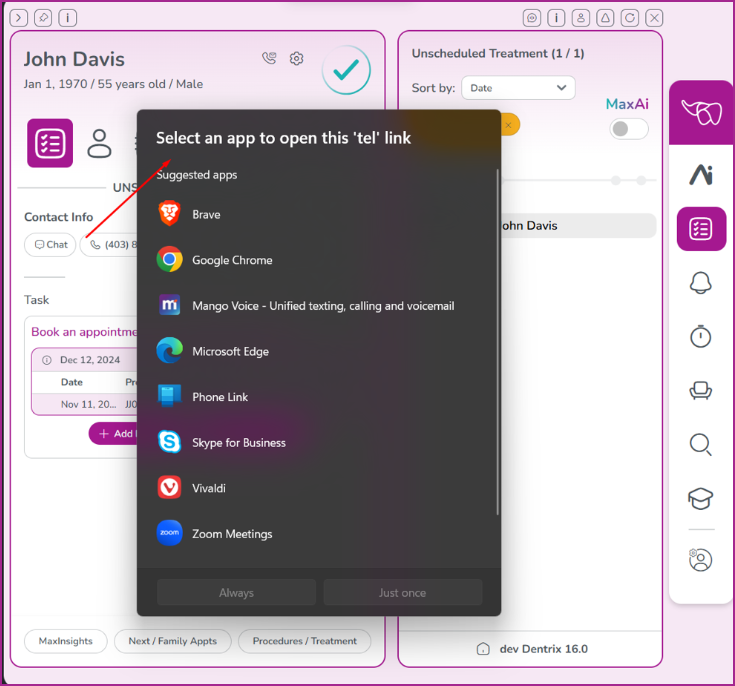
Task: Click the Always button
Action: coord(236,592)
